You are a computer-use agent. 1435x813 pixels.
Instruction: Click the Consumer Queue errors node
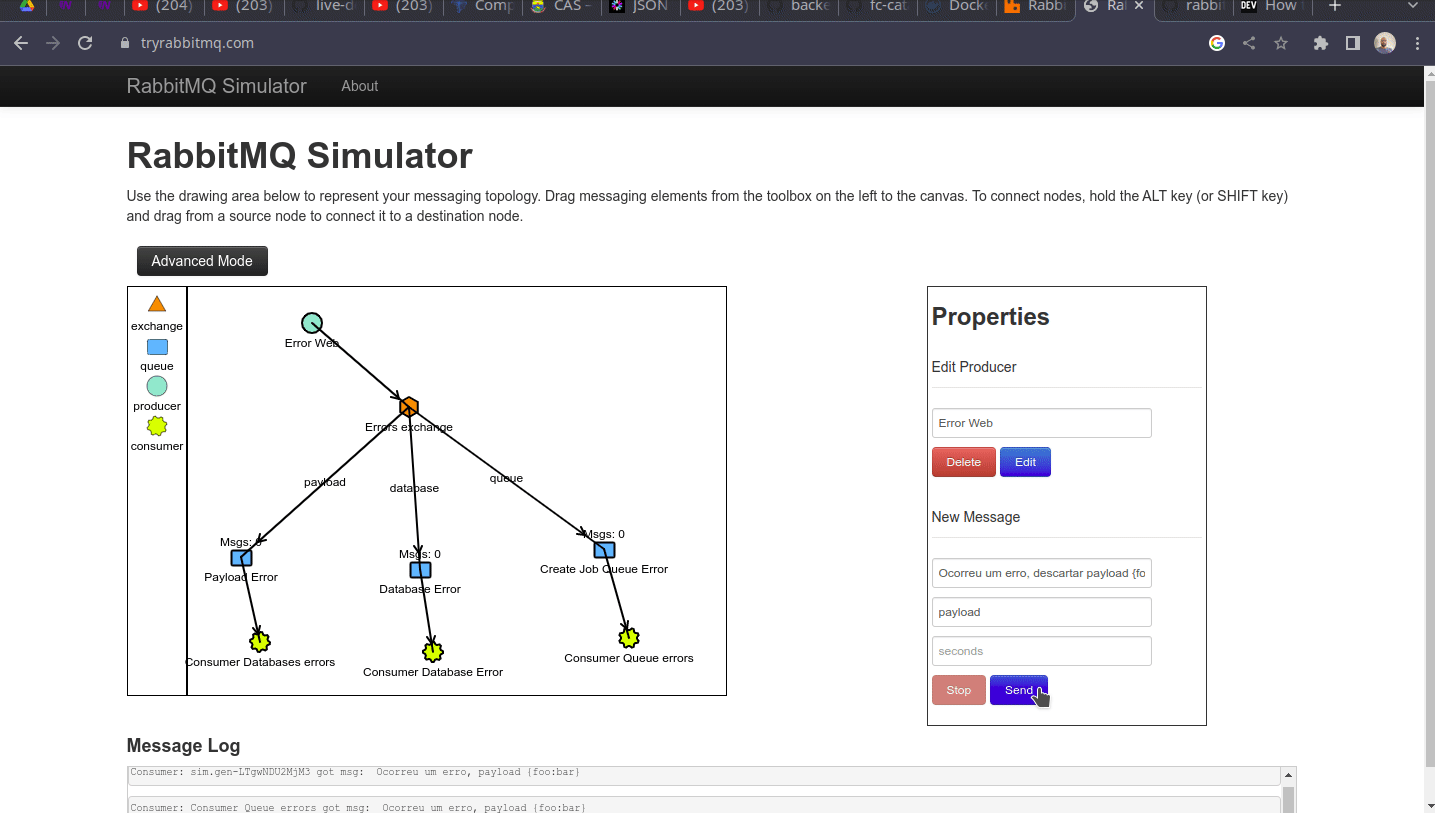629,638
